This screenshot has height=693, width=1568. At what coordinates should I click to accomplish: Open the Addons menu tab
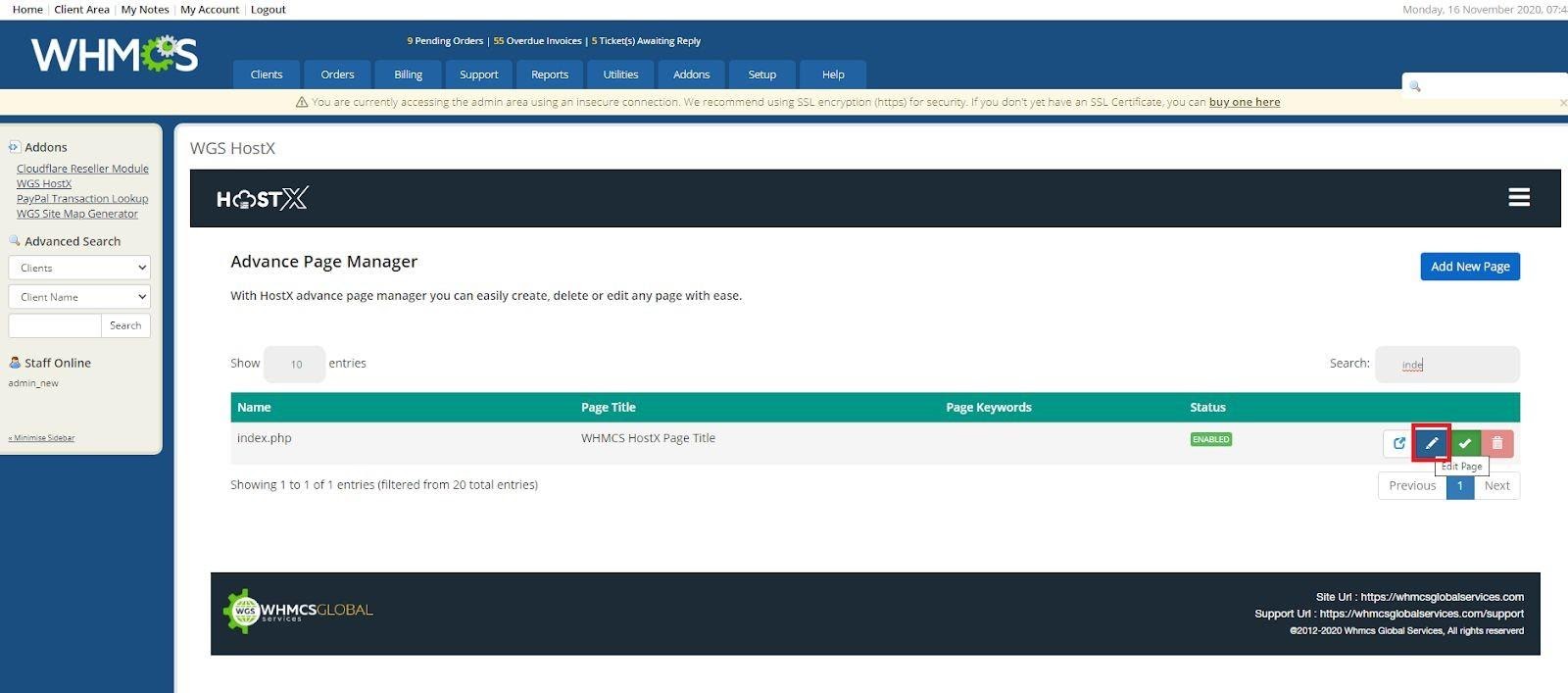coord(691,74)
